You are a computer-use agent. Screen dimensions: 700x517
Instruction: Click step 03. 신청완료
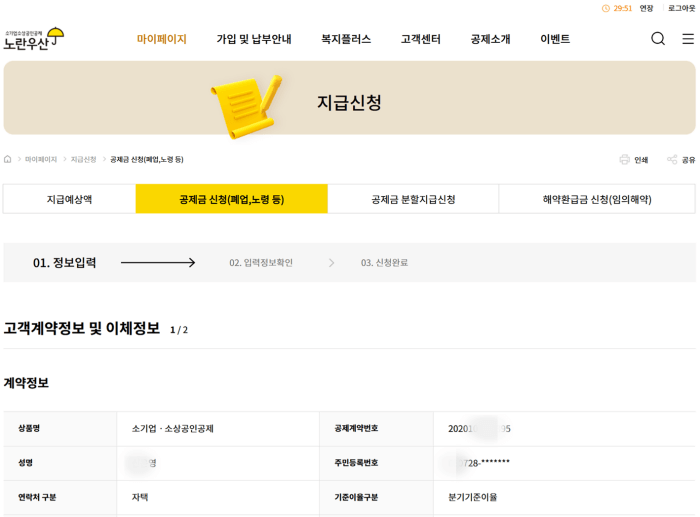click(x=384, y=263)
